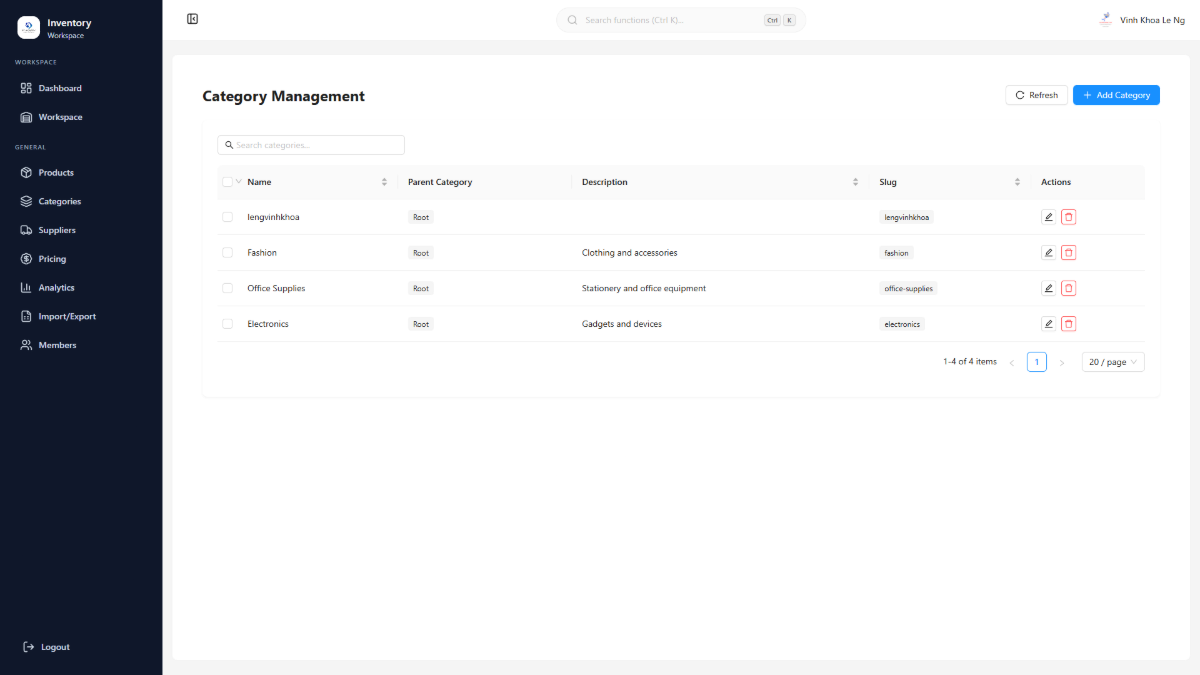Open the 20 / page dropdown
The image size is (1200, 675).
(1112, 361)
